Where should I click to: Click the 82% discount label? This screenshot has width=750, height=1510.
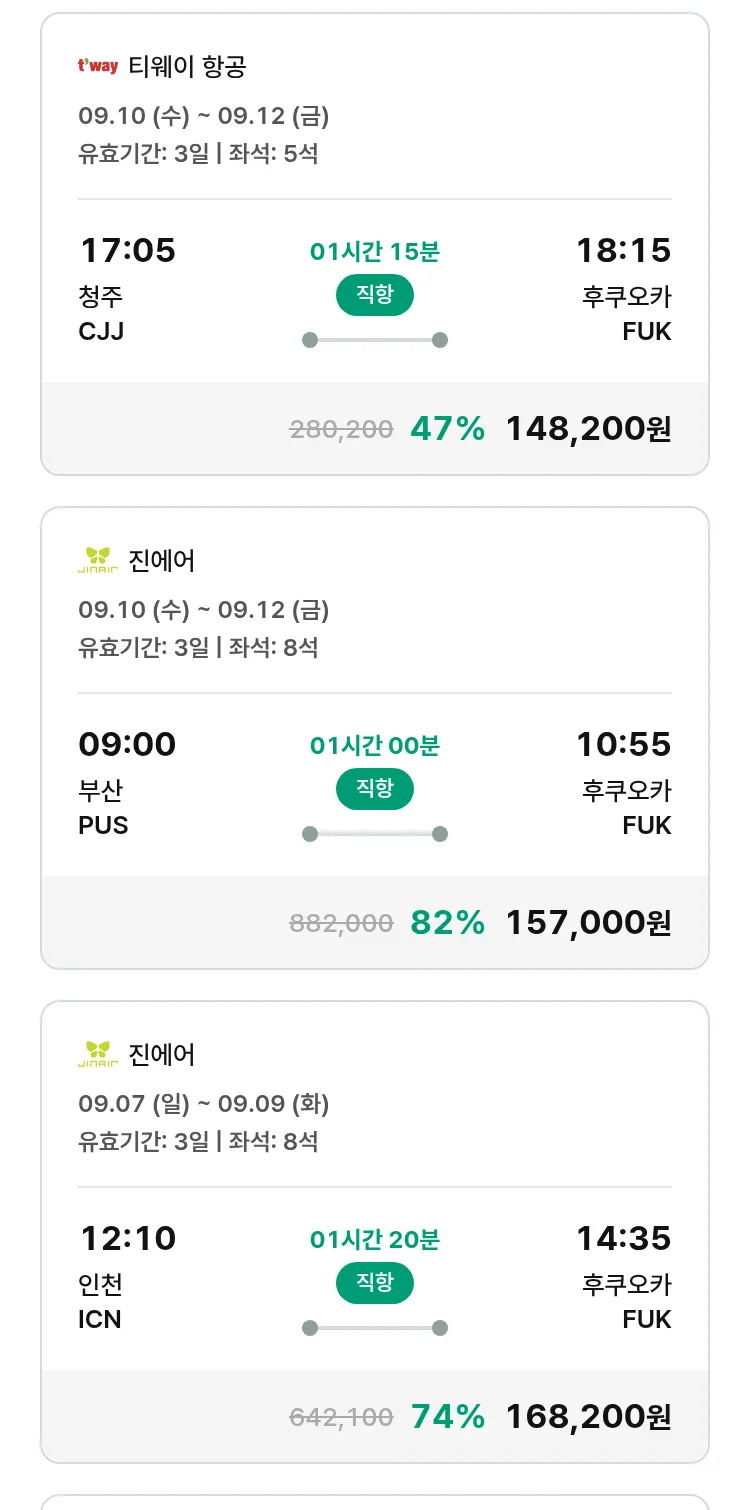(x=447, y=923)
